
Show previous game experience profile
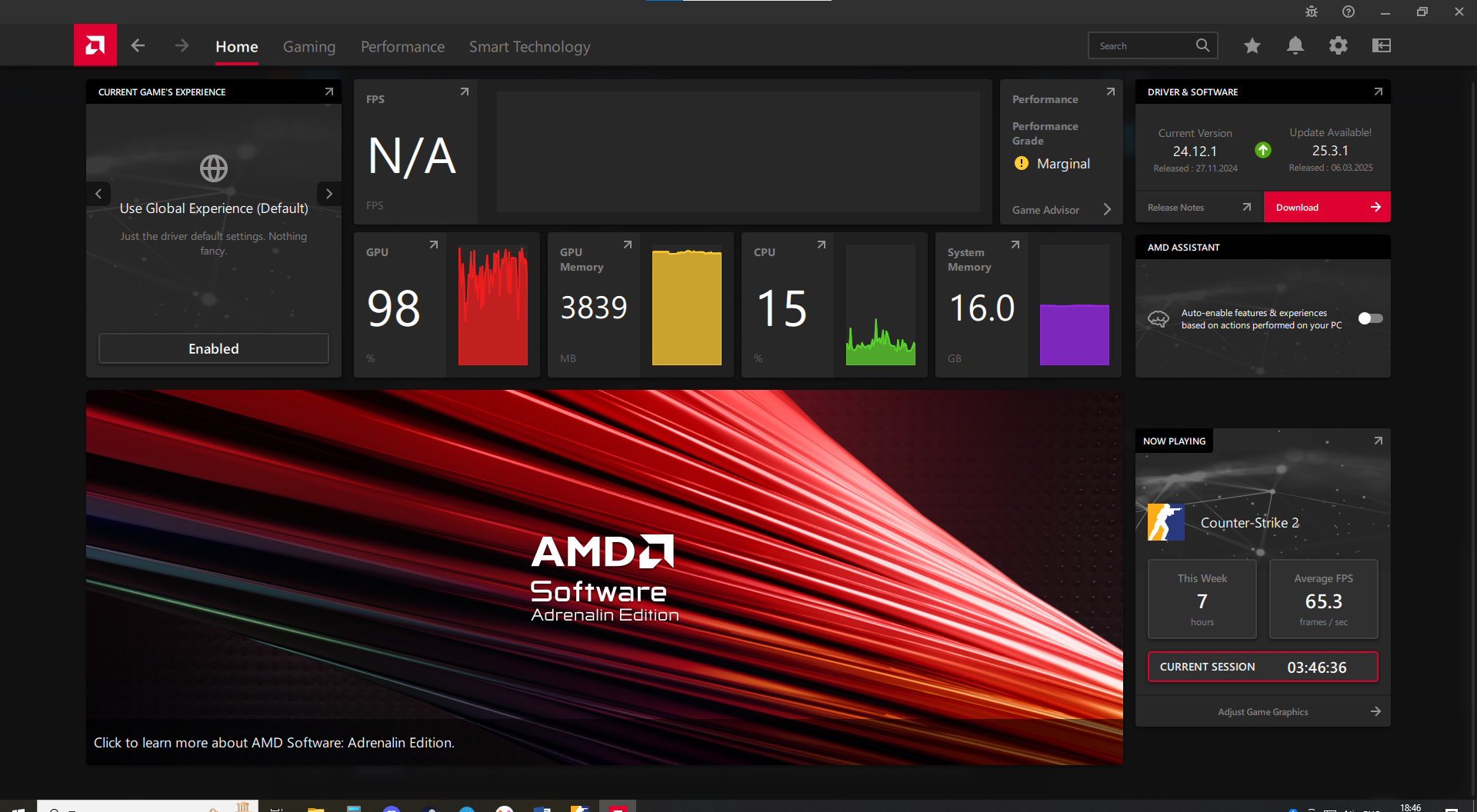click(x=98, y=194)
